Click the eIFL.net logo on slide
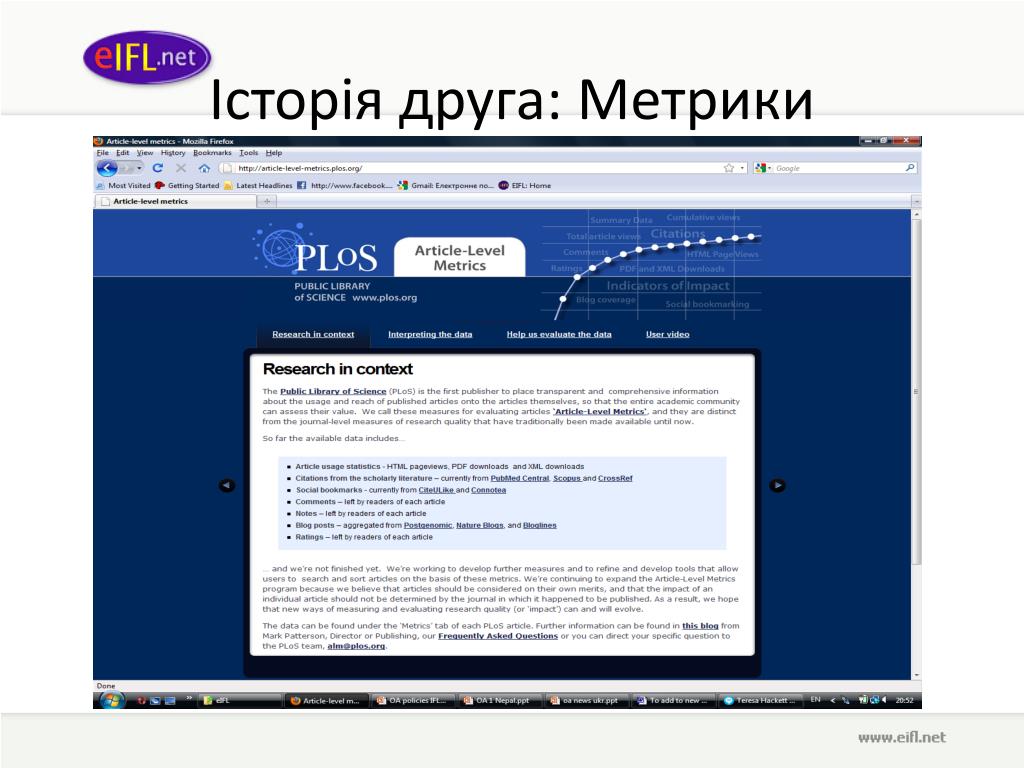This screenshot has width=1024, height=768. pyautogui.click(x=148, y=57)
